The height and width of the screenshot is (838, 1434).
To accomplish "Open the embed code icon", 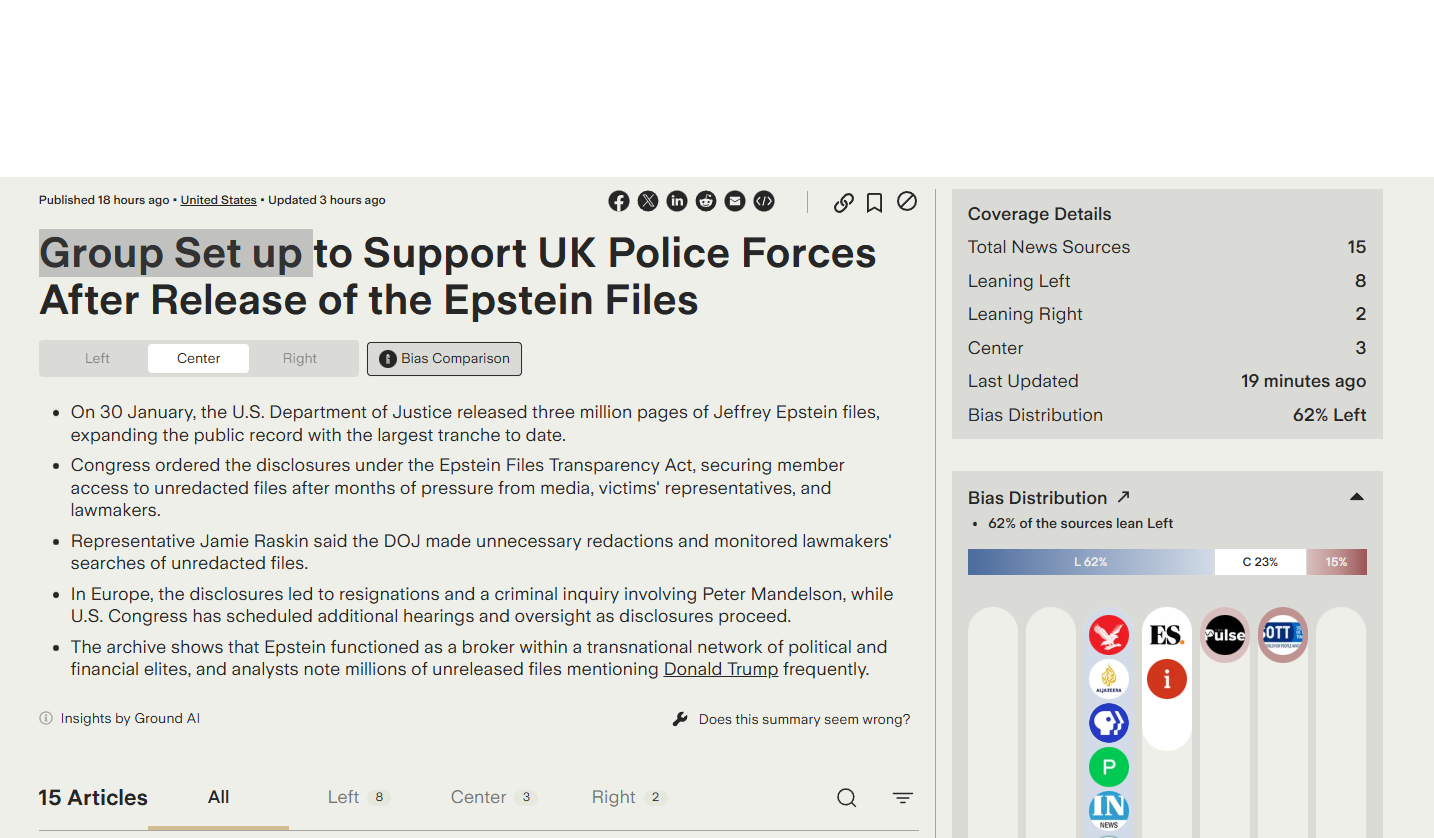I will tap(764, 201).
